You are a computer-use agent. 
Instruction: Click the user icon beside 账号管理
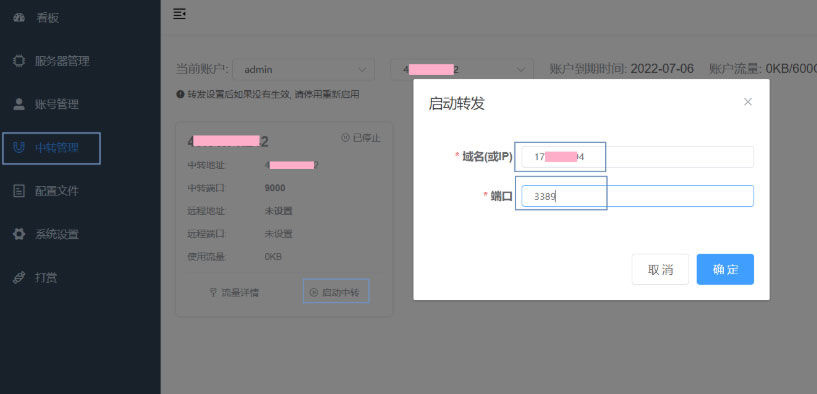[x=19, y=104]
